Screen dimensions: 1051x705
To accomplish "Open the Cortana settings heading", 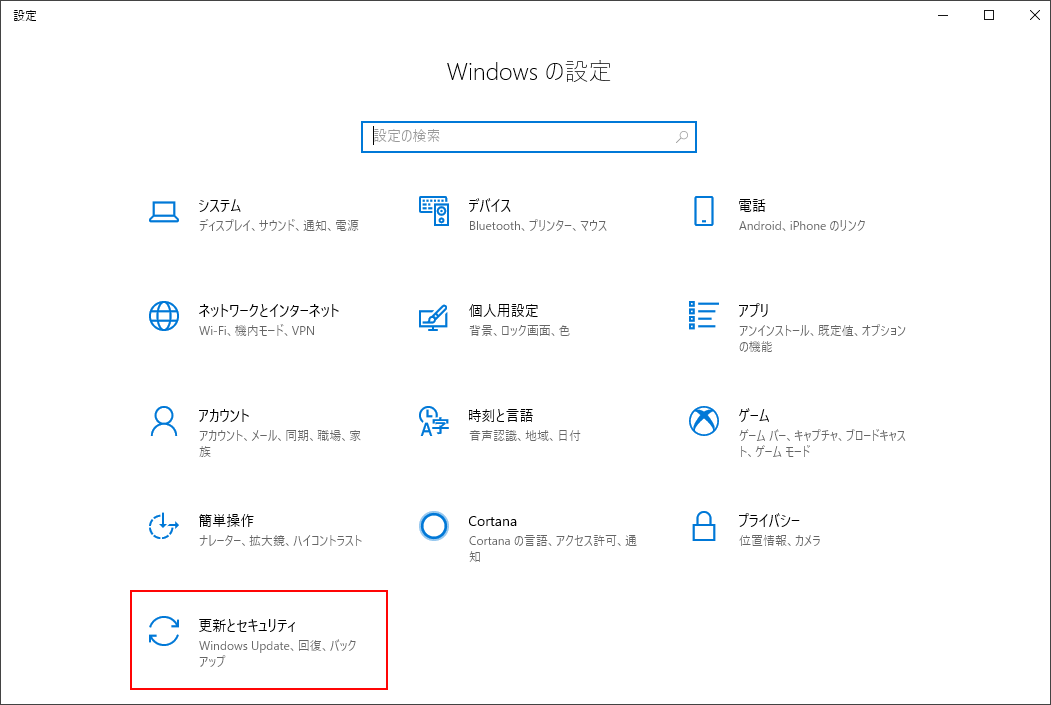I will 493,521.
